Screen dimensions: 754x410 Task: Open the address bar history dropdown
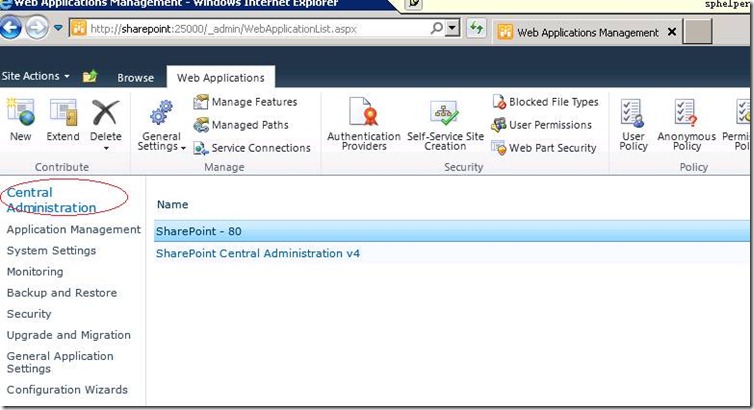click(x=452, y=28)
